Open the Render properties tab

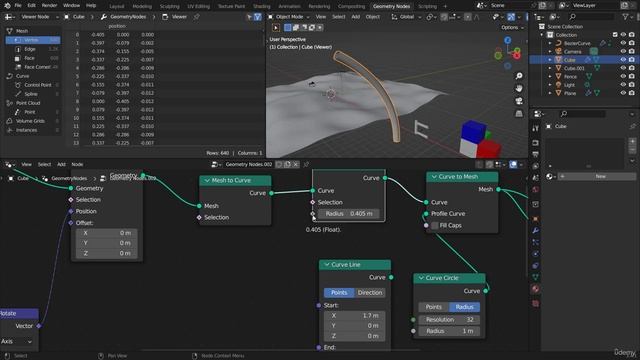[x=536, y=143]
